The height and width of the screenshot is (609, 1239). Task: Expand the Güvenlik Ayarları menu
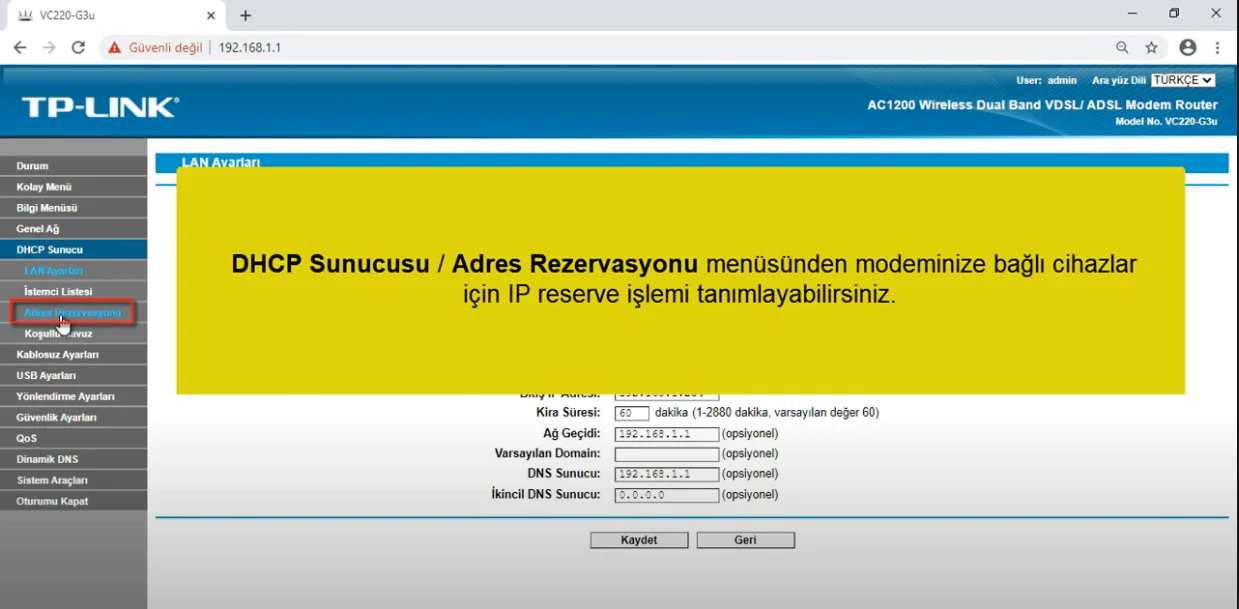(56, 418)
